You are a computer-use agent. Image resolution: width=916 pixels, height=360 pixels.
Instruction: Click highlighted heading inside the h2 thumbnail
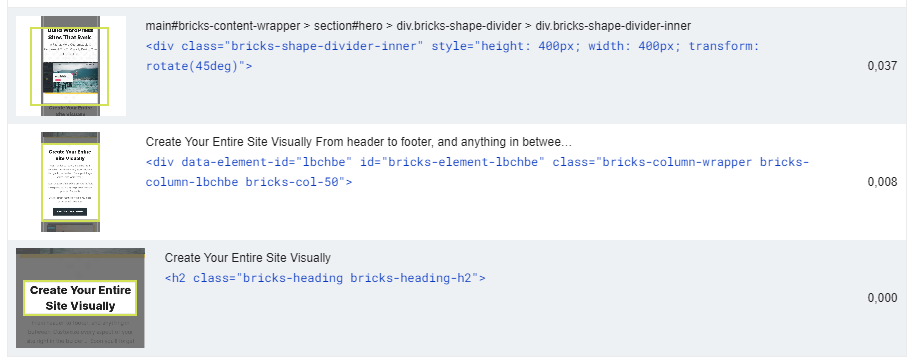tap(80, 298)
